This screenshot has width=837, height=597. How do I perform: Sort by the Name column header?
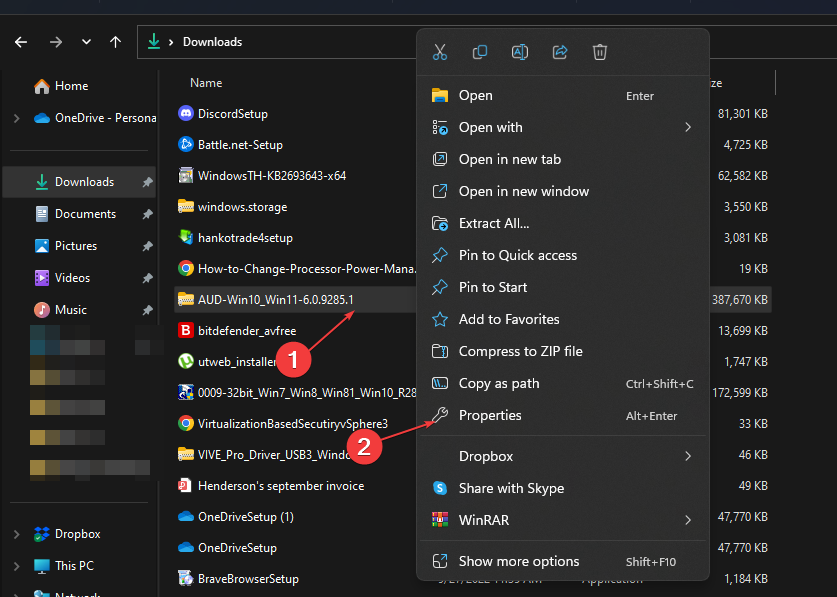coord(206,83)
